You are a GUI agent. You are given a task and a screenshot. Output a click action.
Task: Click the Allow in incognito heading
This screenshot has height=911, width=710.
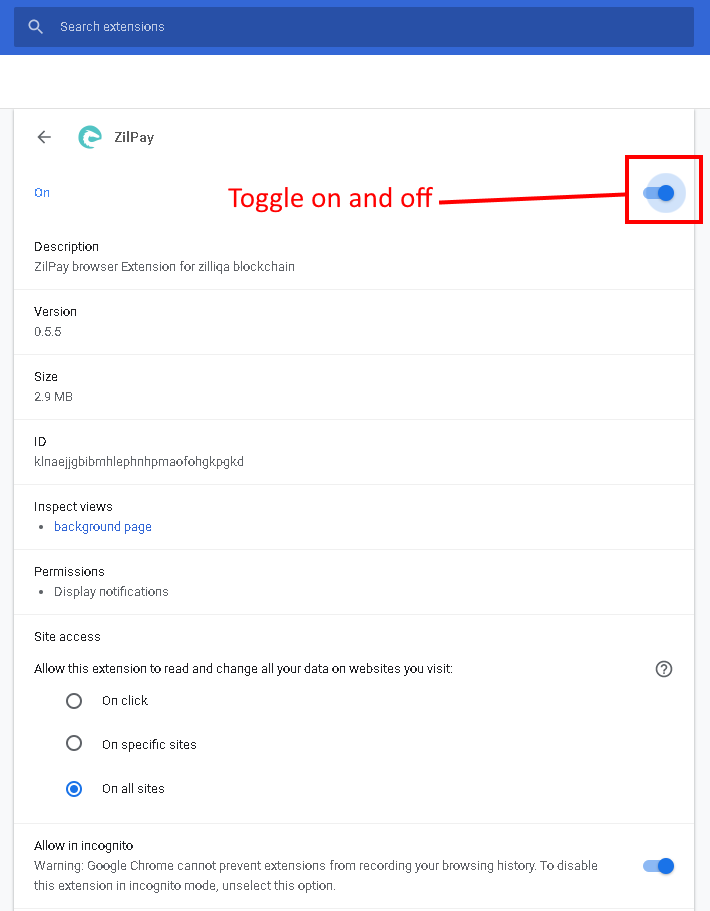click(84, 846)
